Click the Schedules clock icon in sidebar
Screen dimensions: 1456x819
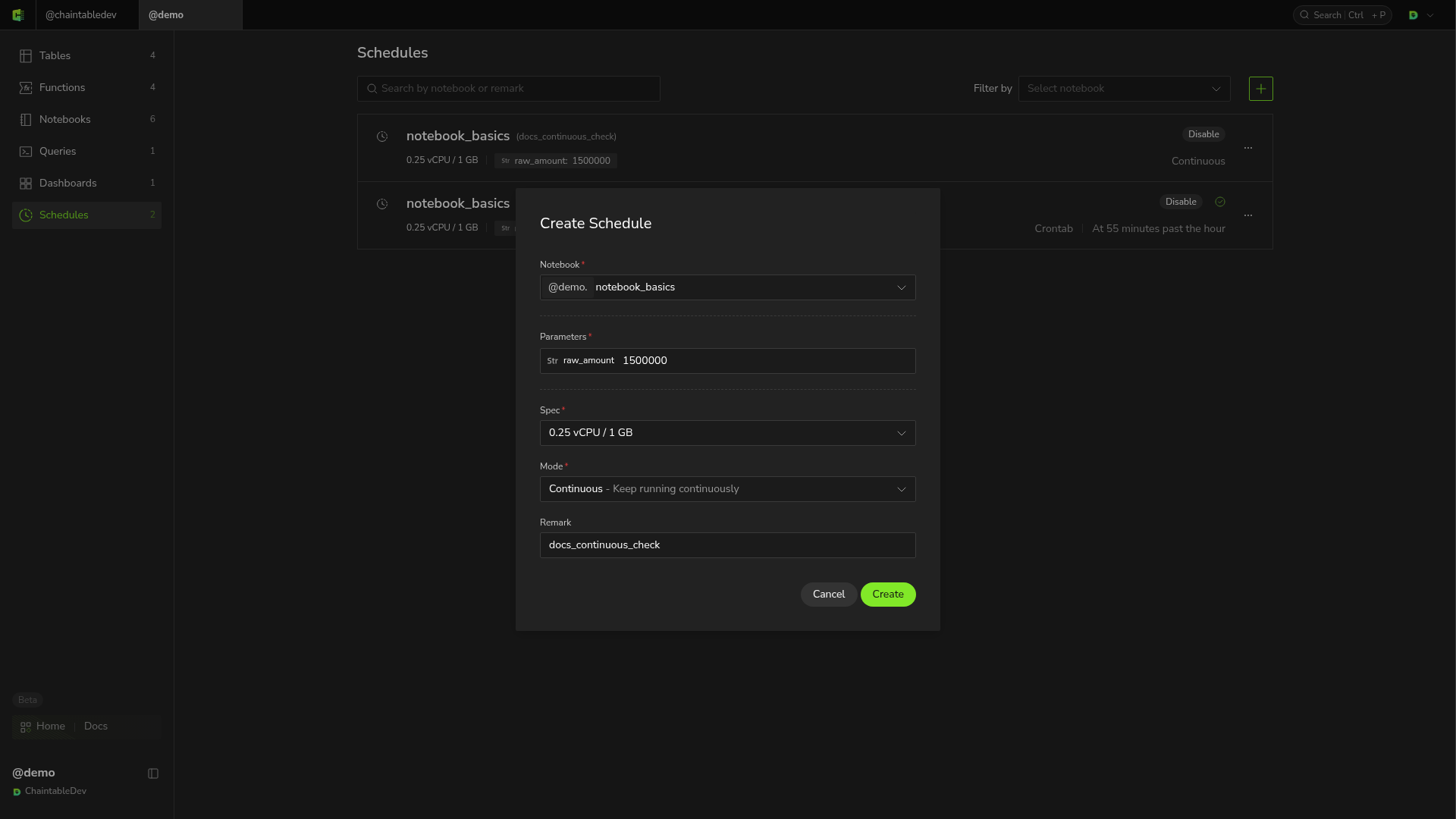(x=26, y=215)
